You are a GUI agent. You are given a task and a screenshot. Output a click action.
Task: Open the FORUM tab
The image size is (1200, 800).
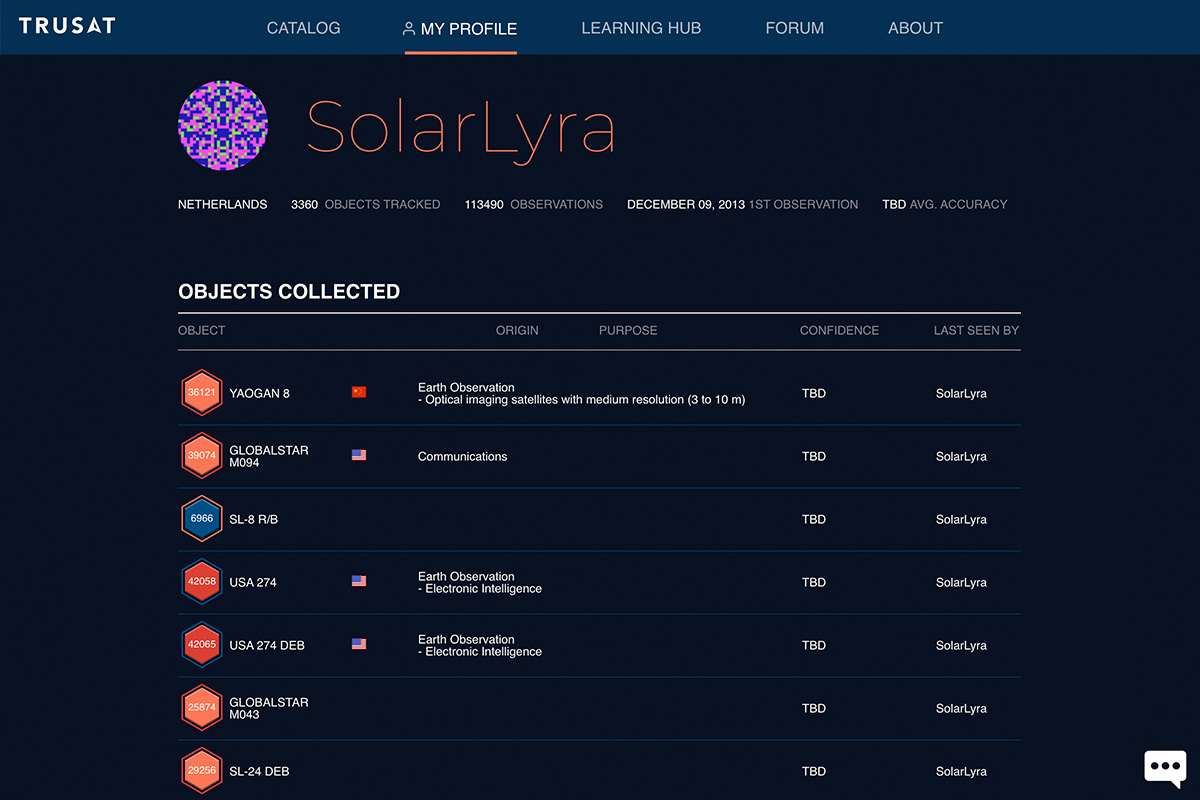coord(795,28)
